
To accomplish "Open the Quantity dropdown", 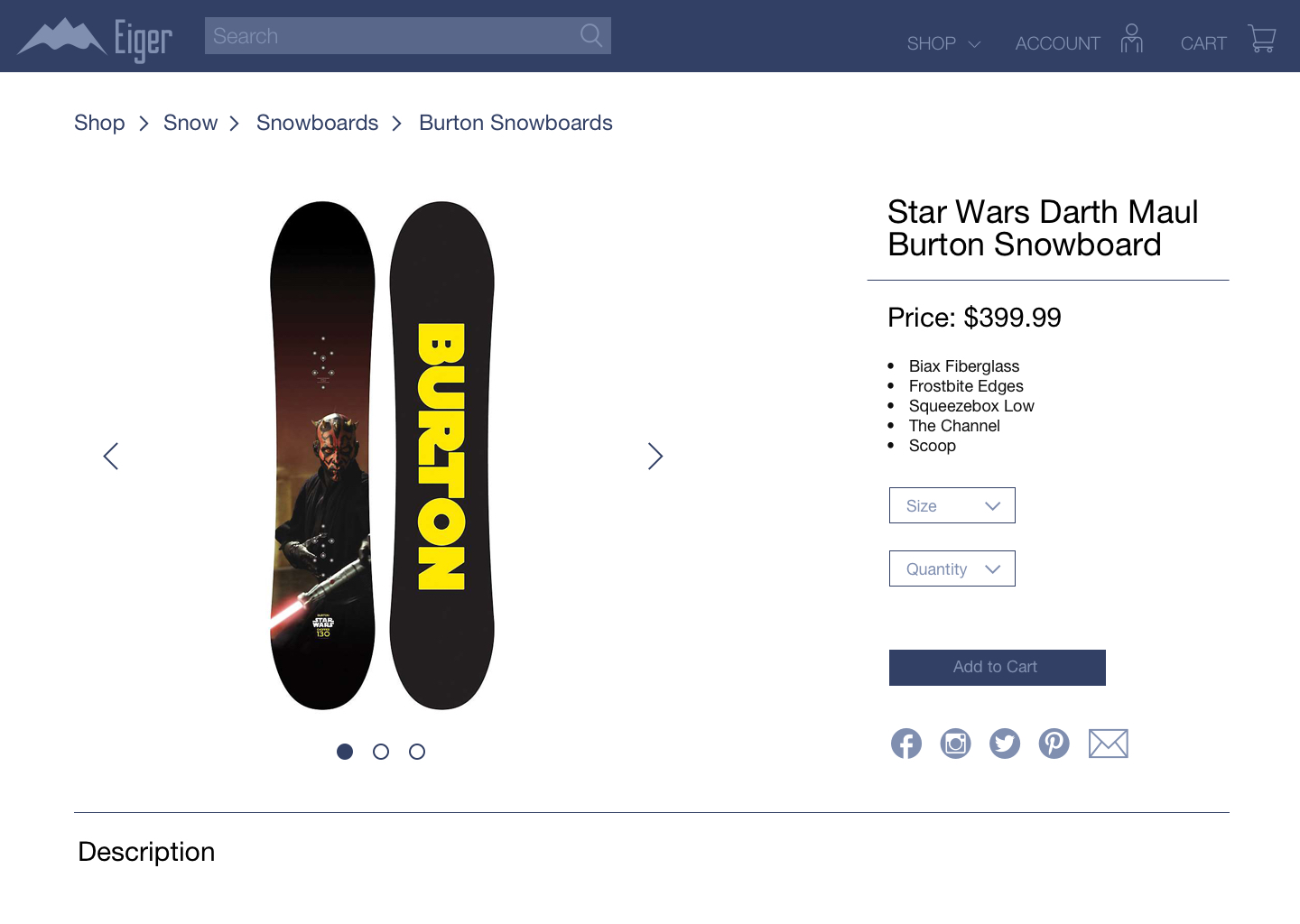I will (x=952, y=568).
